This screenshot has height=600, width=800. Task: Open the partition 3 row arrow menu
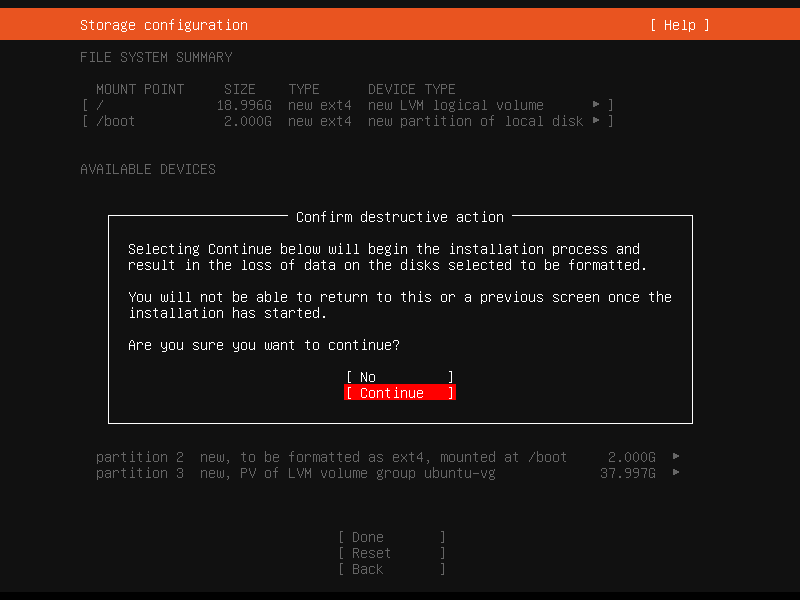coord(676,473)
